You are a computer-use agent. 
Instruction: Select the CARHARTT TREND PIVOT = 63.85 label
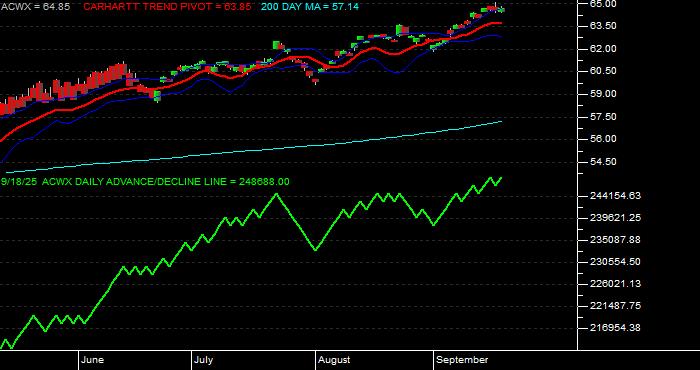167,7
